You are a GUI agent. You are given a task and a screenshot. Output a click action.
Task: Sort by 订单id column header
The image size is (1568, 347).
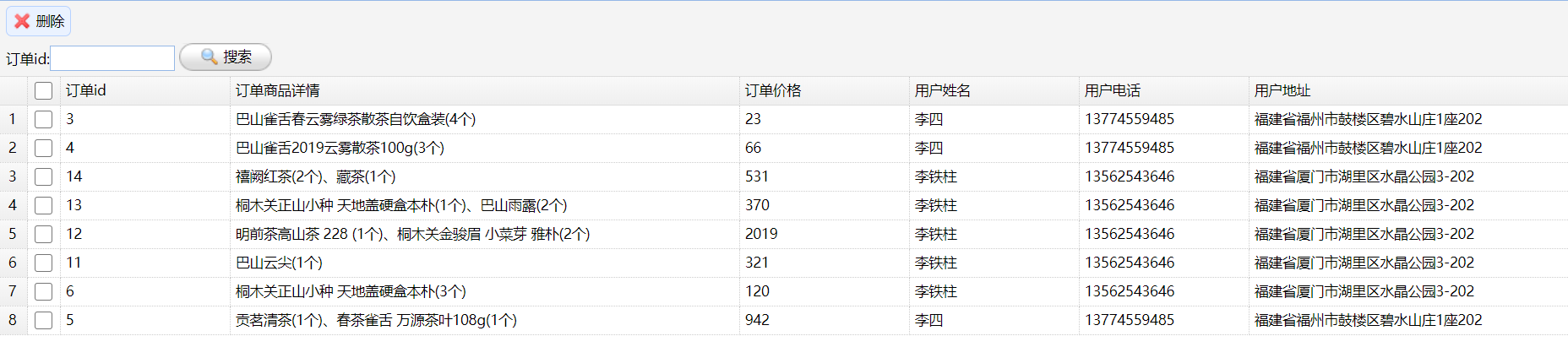click(86, 90)
